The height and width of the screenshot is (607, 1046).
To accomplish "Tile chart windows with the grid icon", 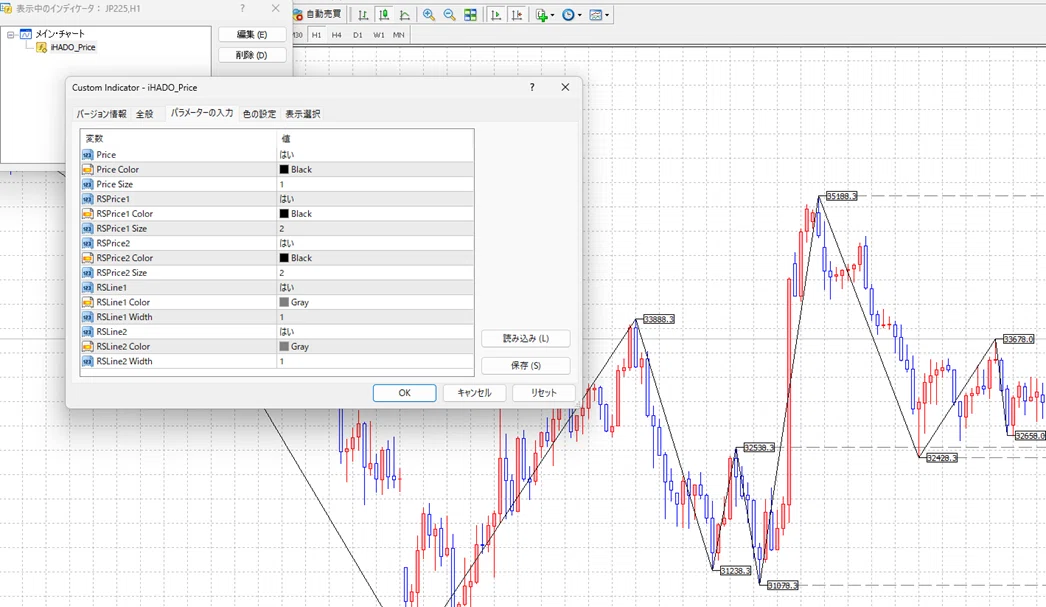I will [x=470, y=15].
